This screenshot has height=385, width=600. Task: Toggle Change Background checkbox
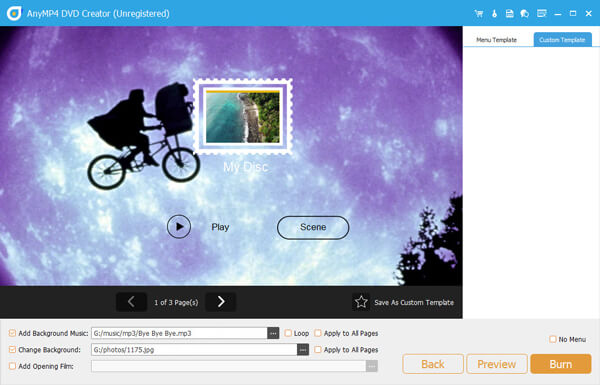pyautogui.click(x=12, y=350)
